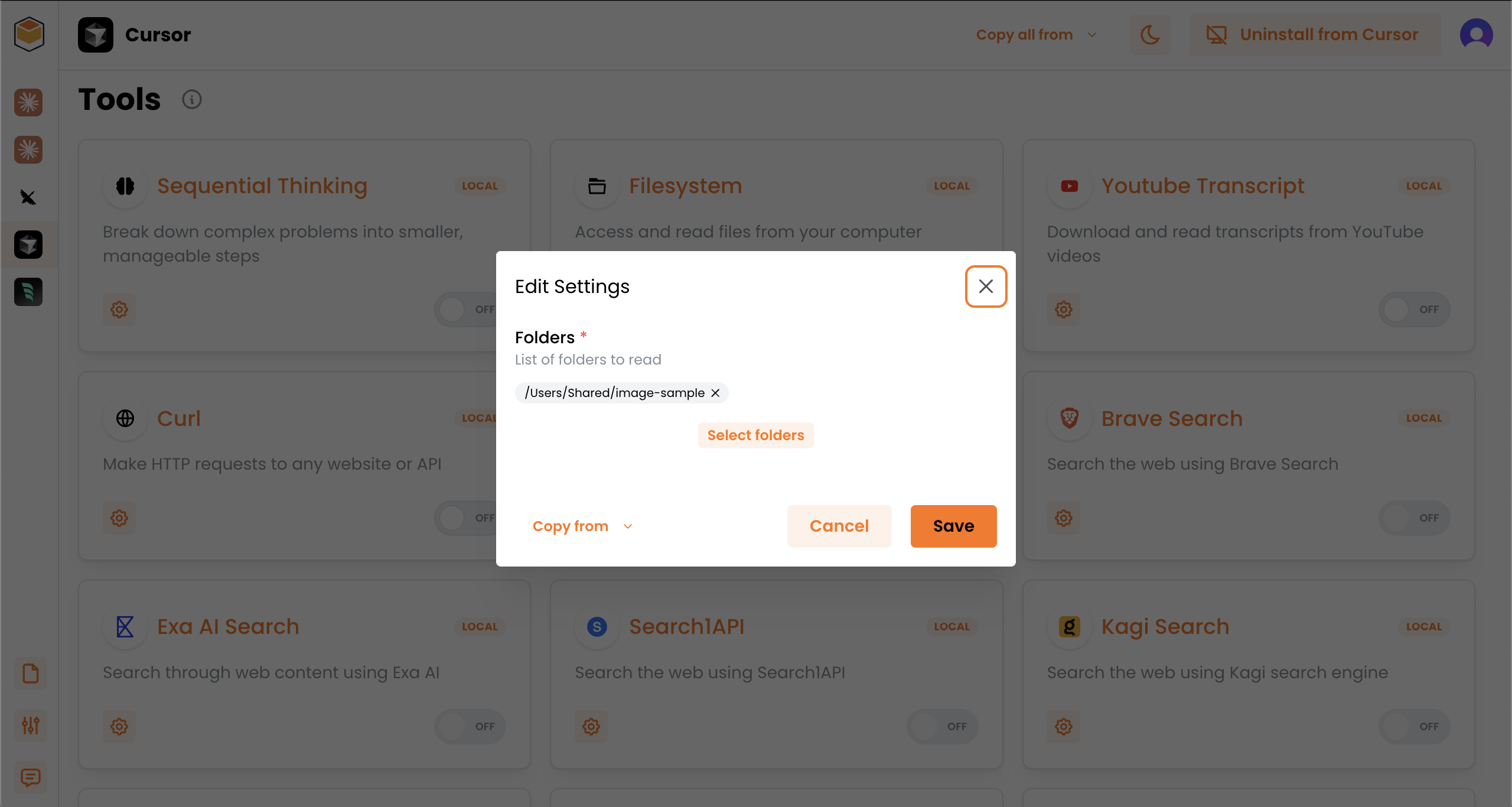Open the user profile avatar
The width and height of the screenshot is (1512, 807).
pyautogui.click(x=1476, y=35)
